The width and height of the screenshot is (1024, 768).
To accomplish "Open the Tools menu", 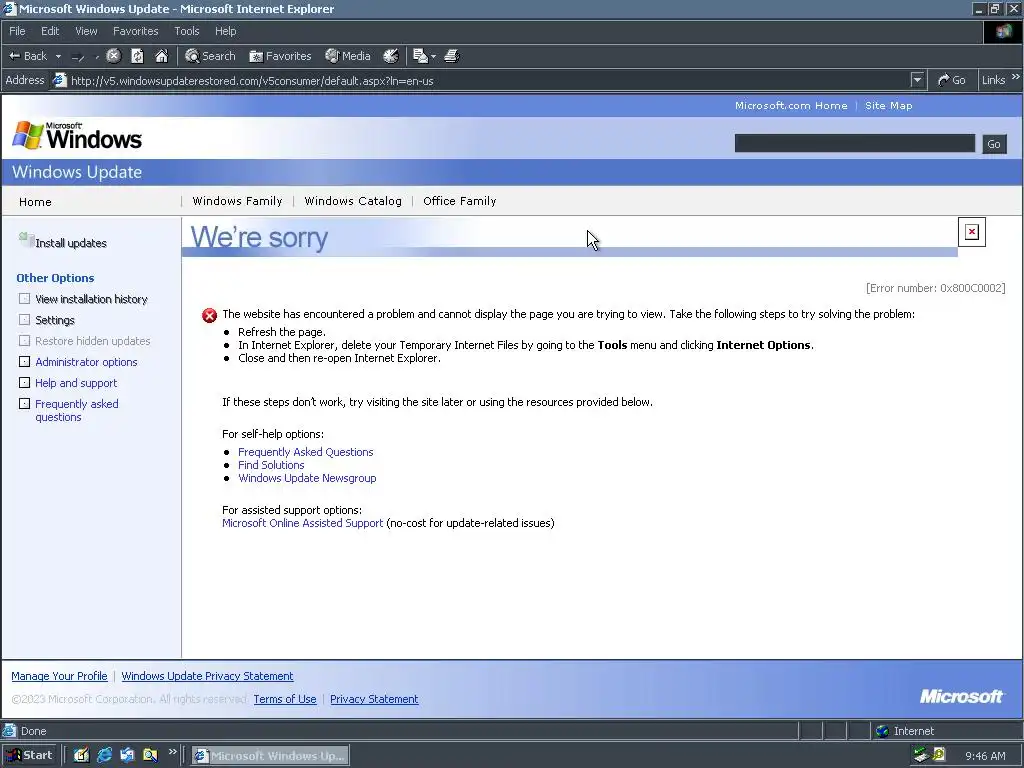I will (x=186, y=31).
